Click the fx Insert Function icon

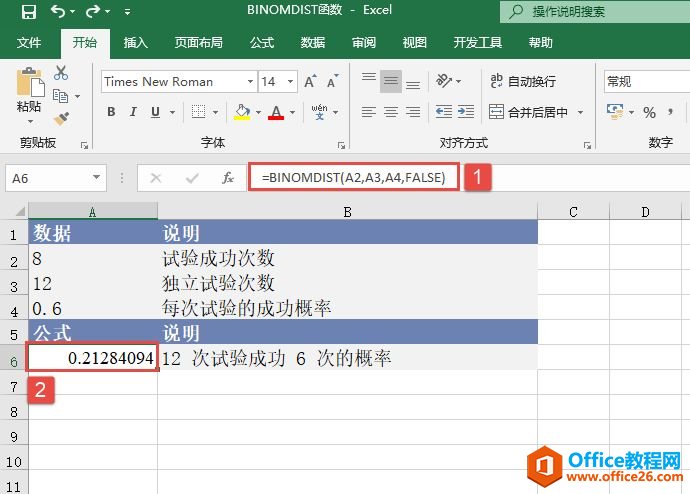[x=228, y=178]
